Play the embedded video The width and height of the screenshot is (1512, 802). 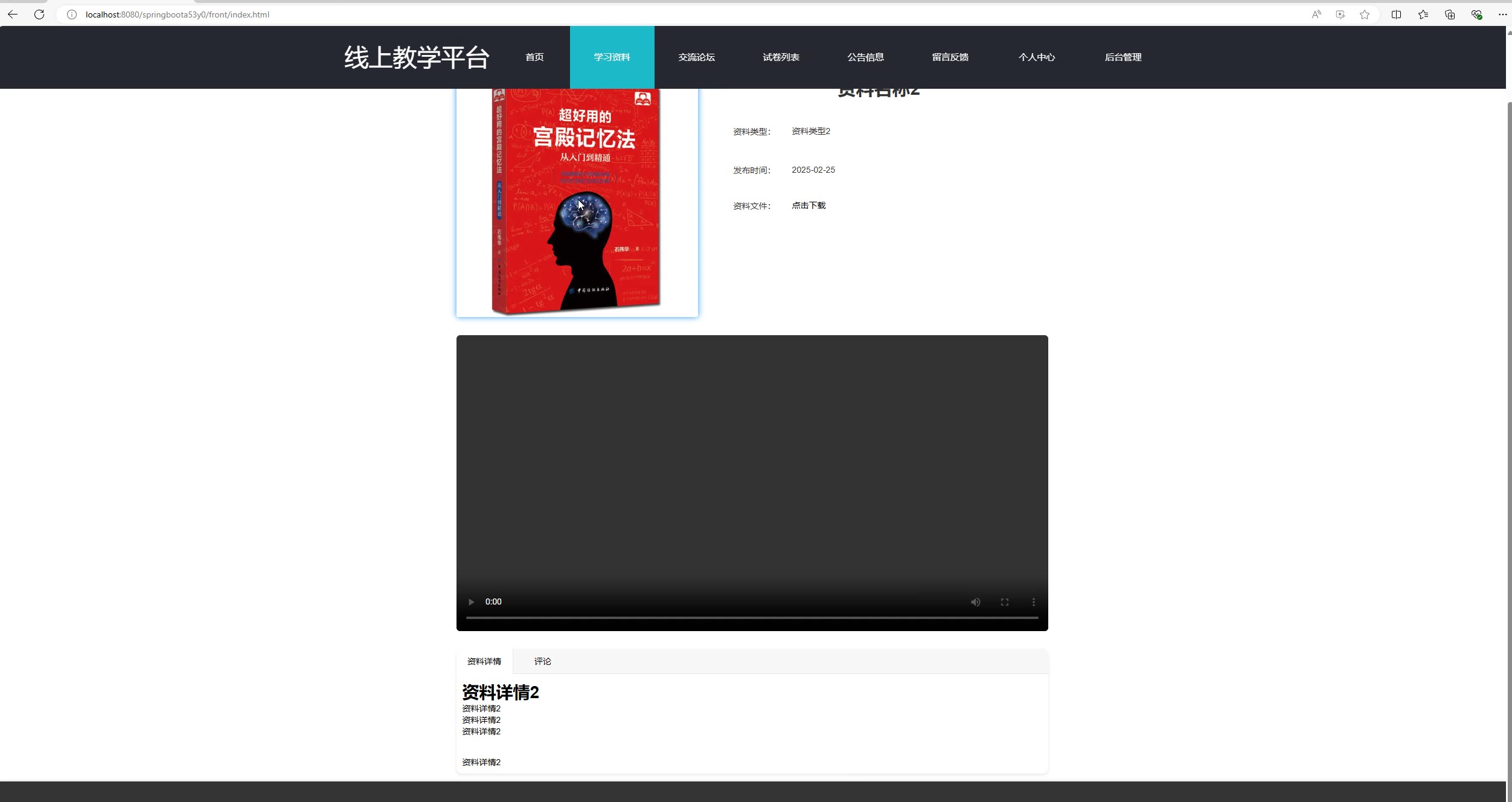[x=471, y=602]
